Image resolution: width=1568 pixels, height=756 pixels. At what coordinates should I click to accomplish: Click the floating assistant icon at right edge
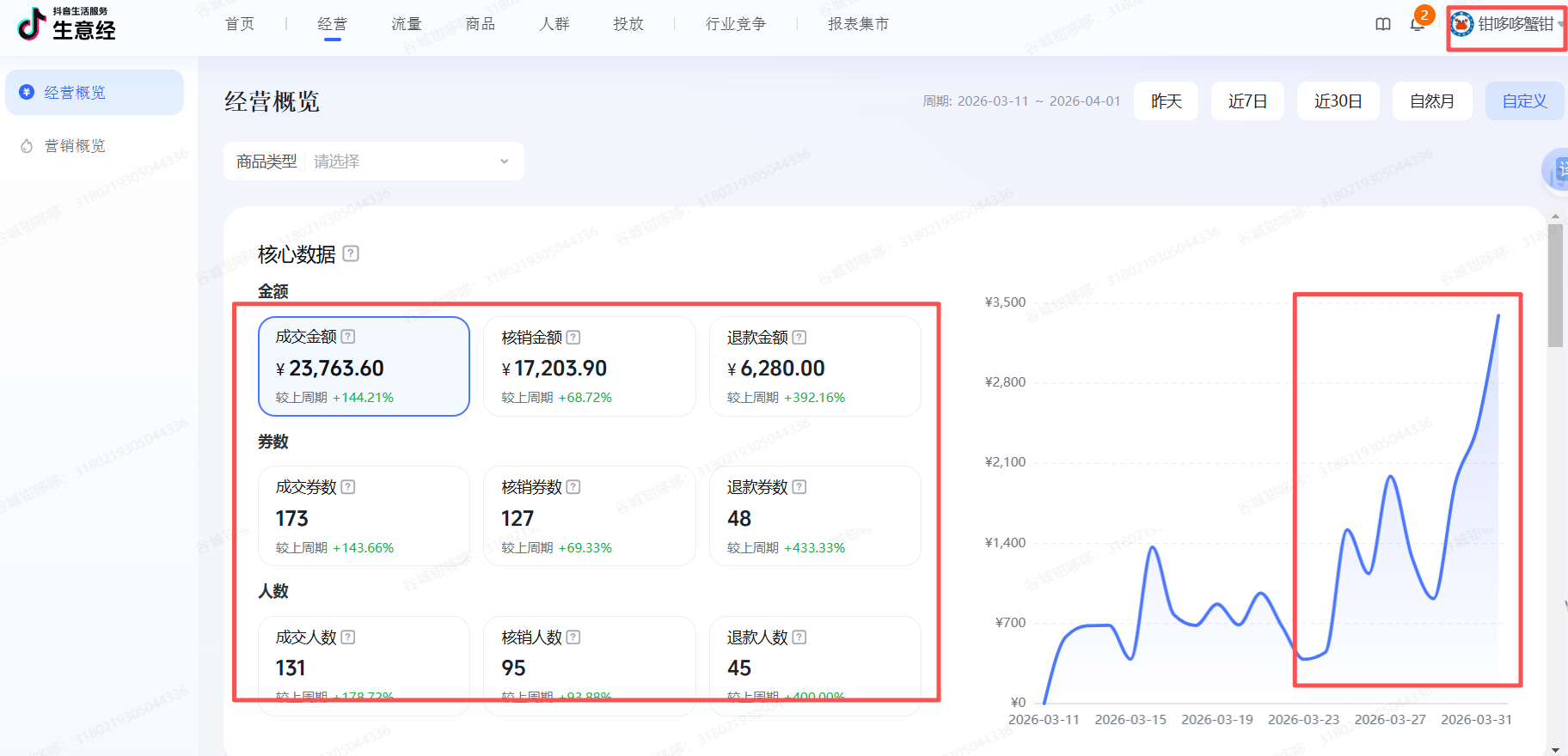tap(1556, 169)
